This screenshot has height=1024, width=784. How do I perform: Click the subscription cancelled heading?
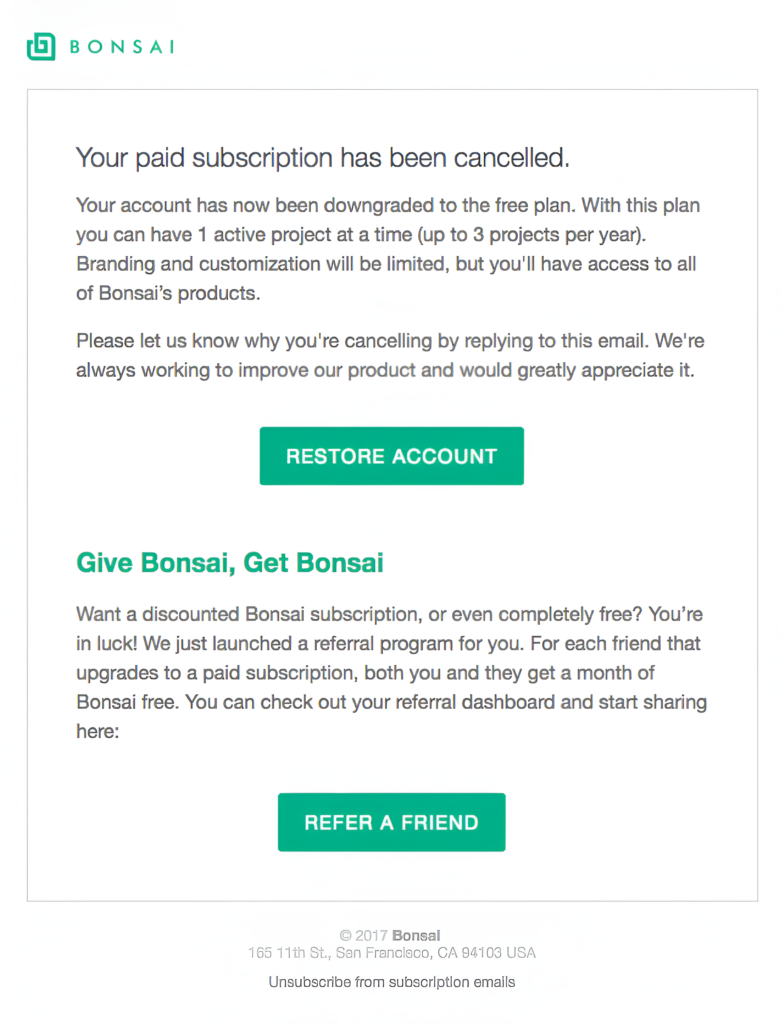pyautogui.click(x=322, y=157)
